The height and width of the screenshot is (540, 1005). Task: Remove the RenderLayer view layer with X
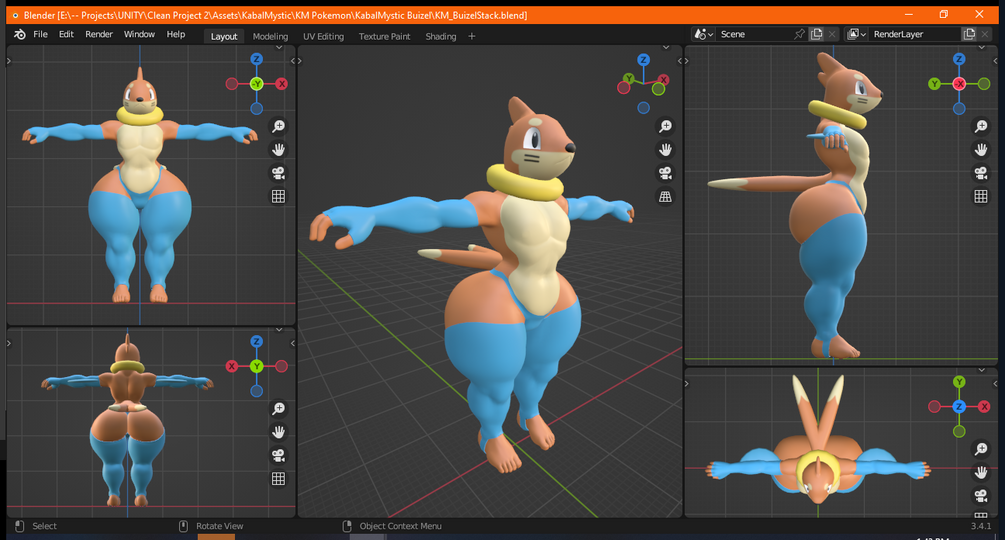click(985, 35)
